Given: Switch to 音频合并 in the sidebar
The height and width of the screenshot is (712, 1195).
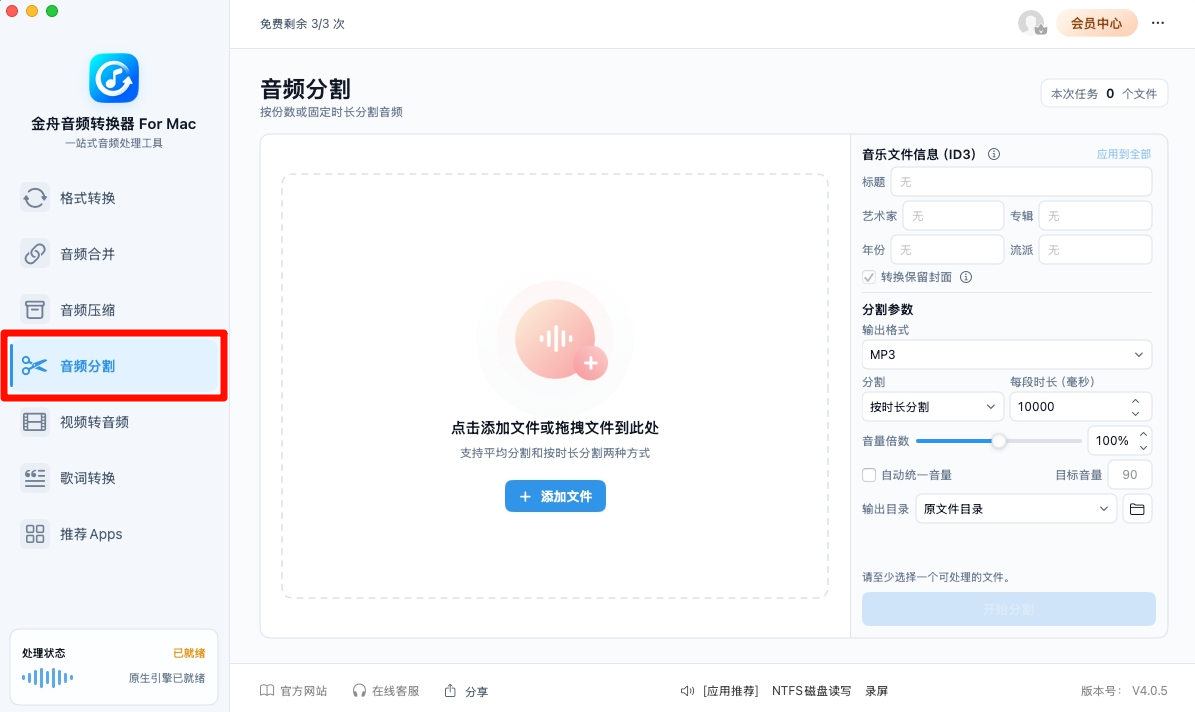Looking at the screenshot, I should point(114,254).
